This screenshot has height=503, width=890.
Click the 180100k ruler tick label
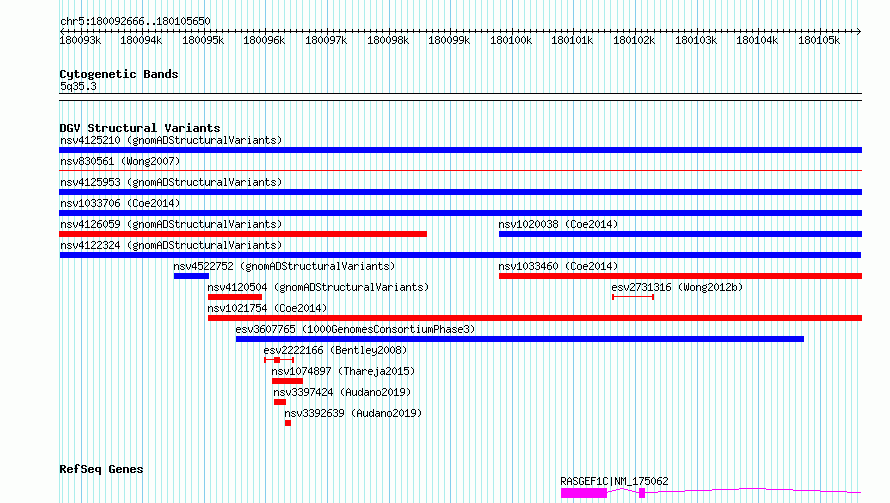click(x=511, y=40)
